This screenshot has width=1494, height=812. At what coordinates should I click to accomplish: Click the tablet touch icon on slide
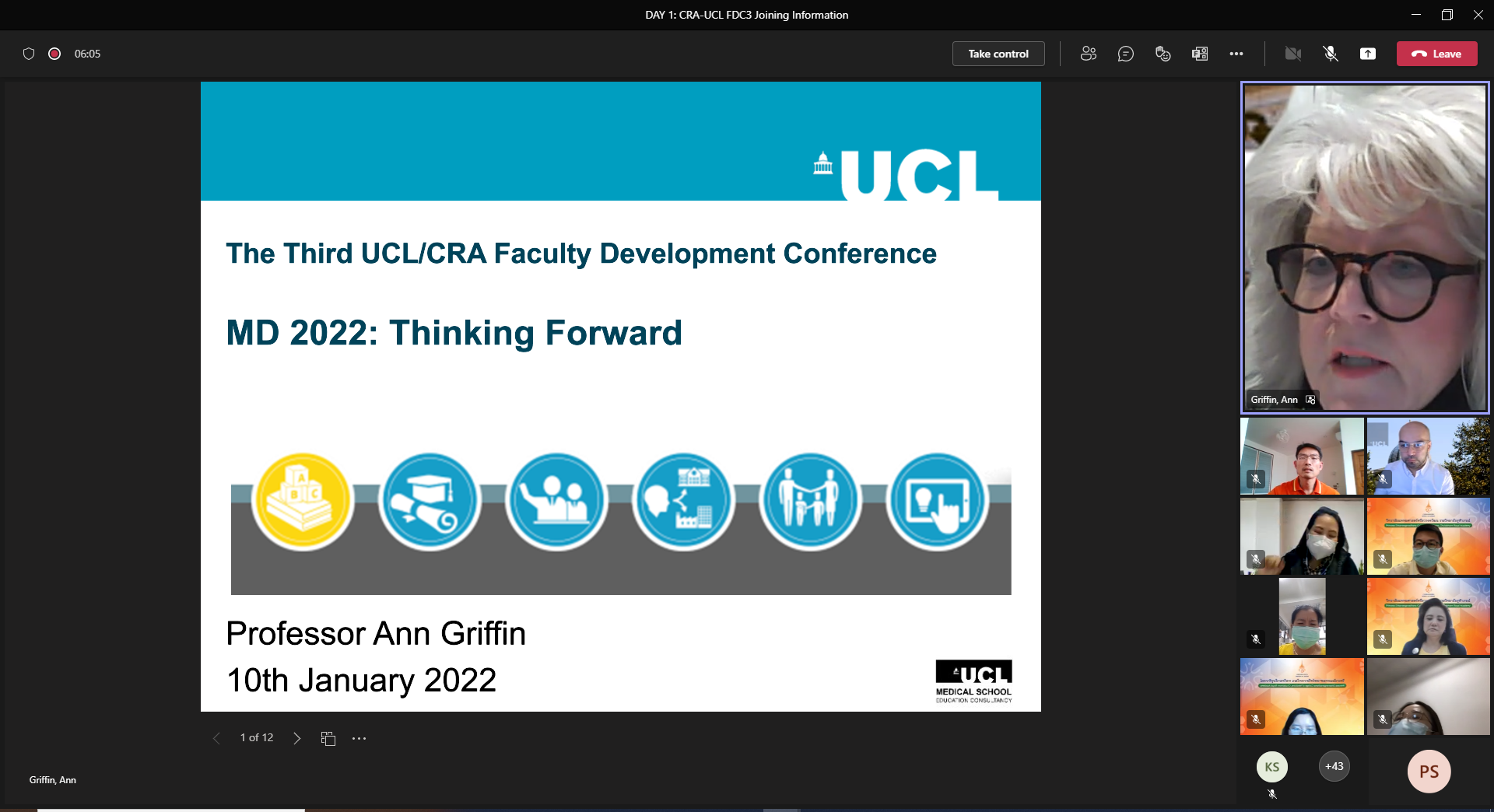click(x=937, y=501)
